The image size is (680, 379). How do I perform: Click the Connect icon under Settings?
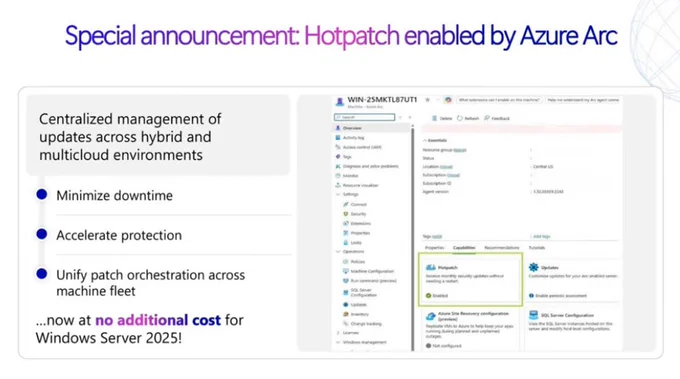point(346,204)
